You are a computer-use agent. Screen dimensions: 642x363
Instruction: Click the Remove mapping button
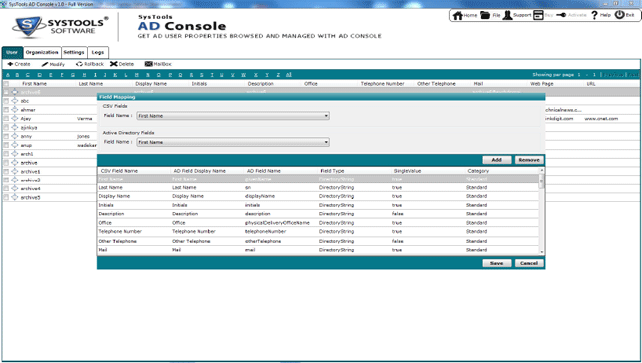529,160
